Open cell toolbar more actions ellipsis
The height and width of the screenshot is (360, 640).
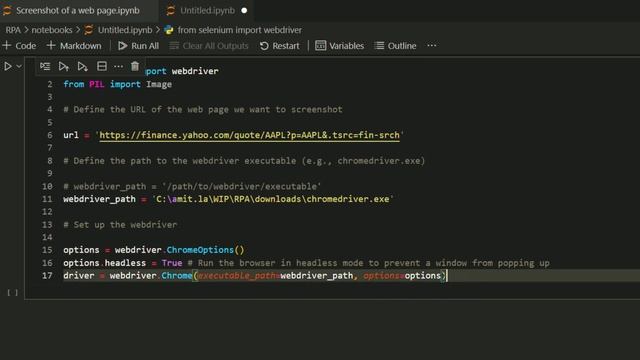click(118, 66)
